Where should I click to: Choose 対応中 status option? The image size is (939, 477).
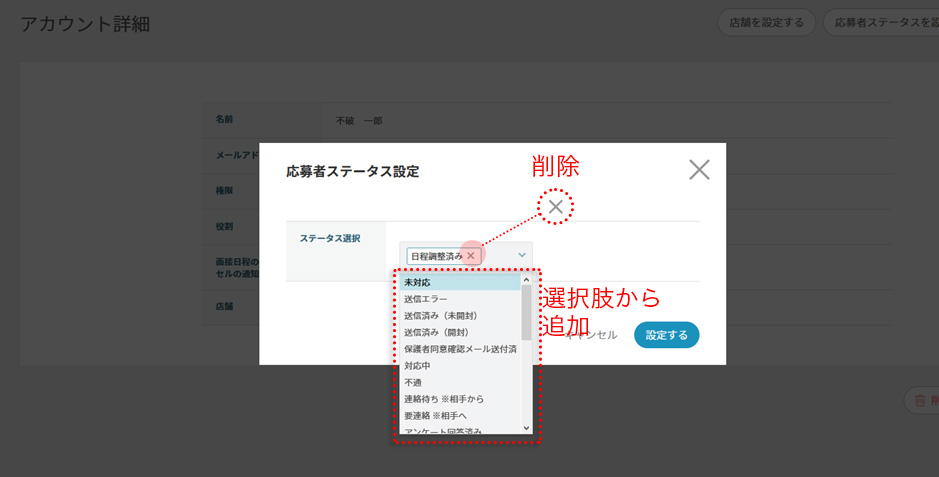pyautogui.click(x=458, y=366)
